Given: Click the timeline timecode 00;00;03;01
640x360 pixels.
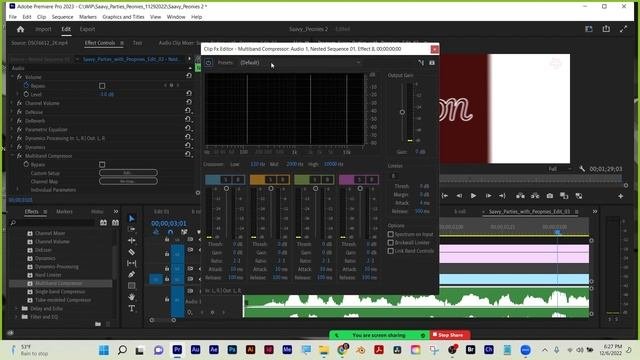Looking at the screenshot, I should [169, 223].
